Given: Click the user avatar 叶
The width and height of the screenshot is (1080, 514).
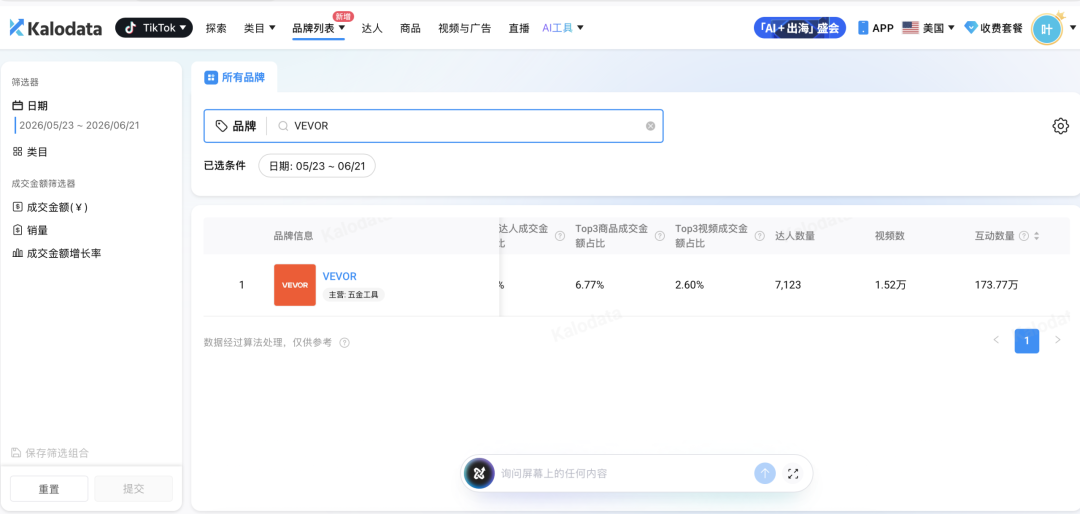Looking at the screenshot, I should pyautogui.click(x=1046, y=29).
